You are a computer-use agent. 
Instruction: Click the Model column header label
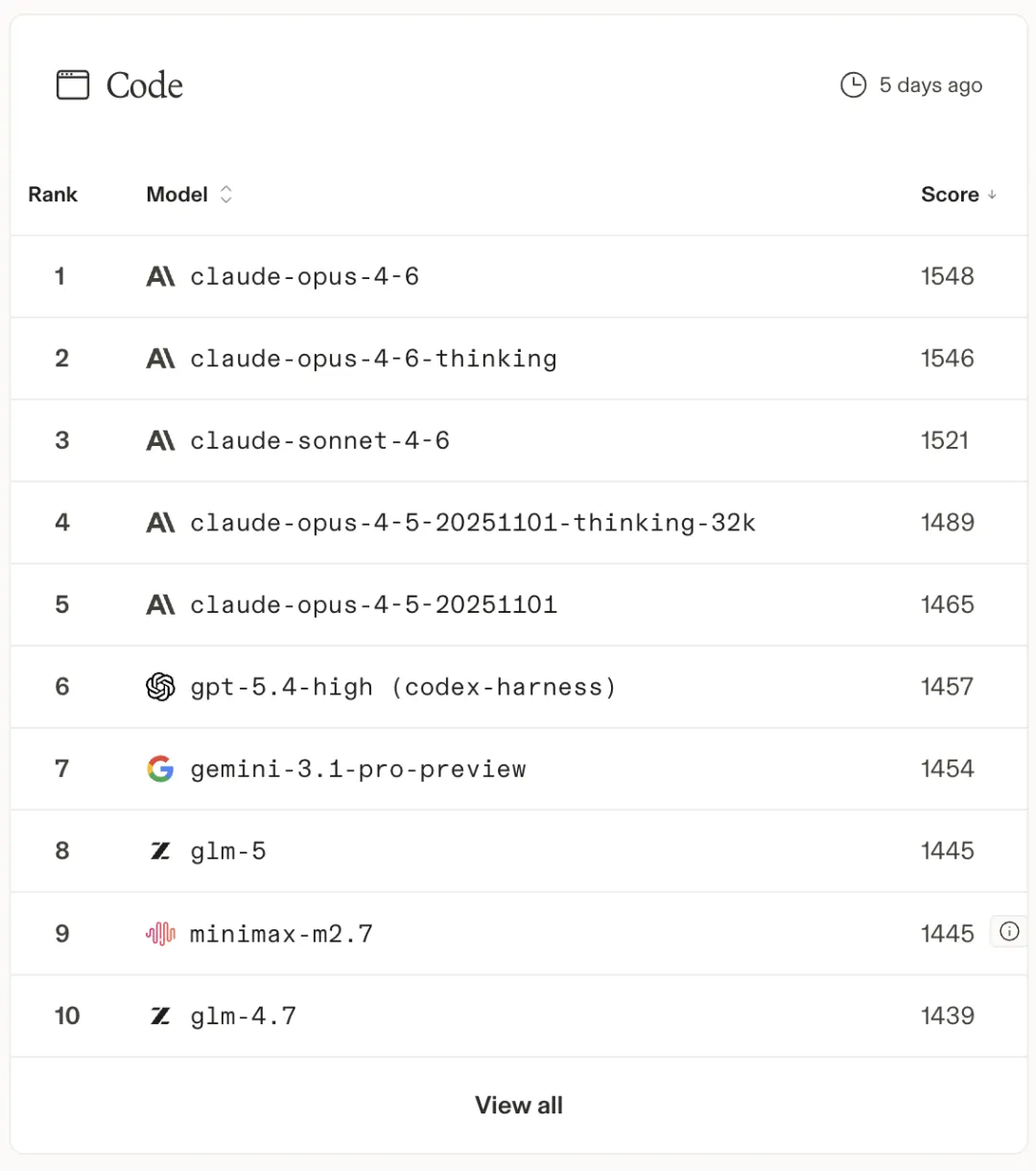coord(177,194)
